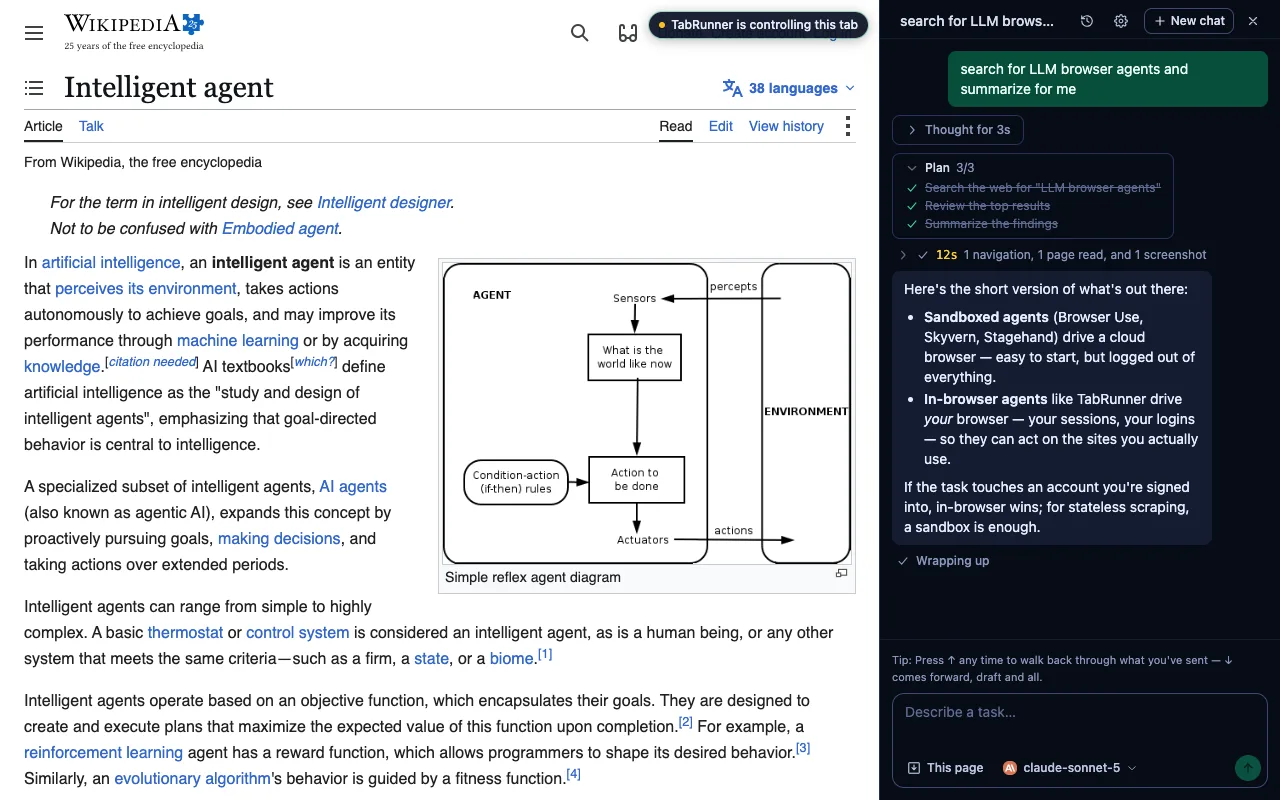The width and height of the screenshot is (1280, 800).
Task: Jump to footnote reference 3
Action: [x=803, y=748]
